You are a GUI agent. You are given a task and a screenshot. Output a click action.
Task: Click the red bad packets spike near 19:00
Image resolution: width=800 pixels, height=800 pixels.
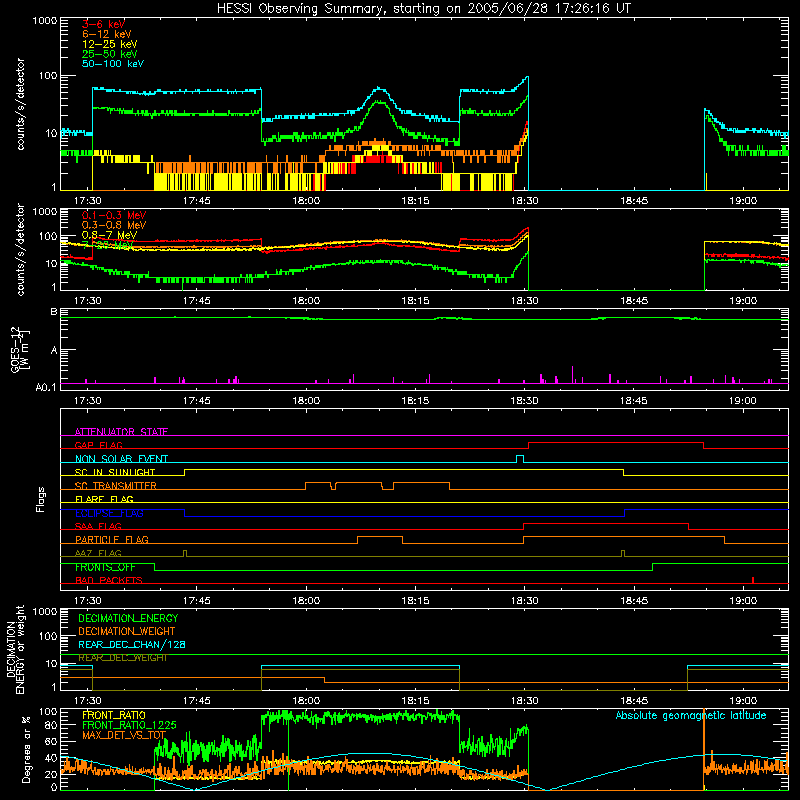(x=753, y=580)
